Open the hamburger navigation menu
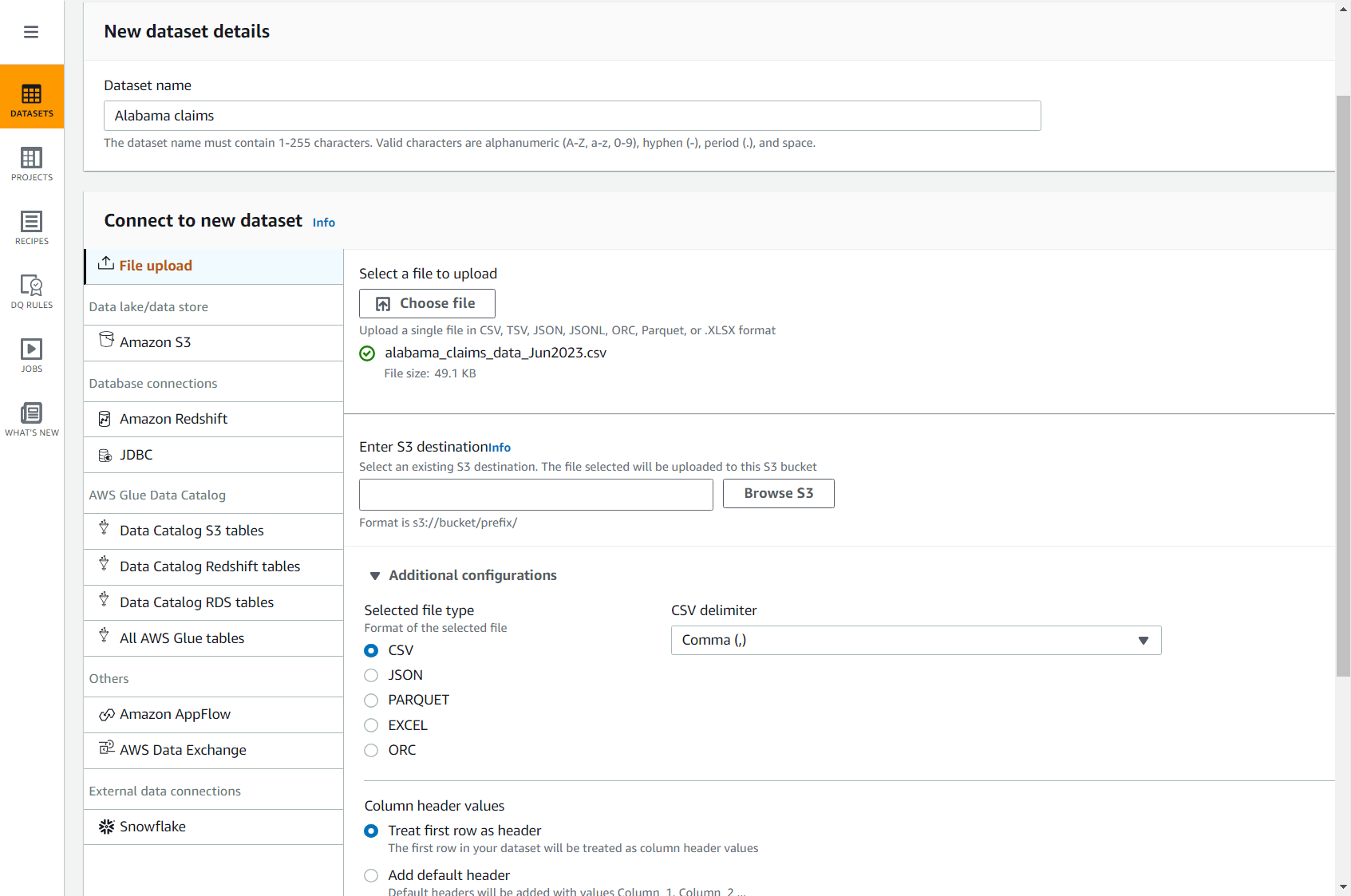1351x896 pixels. [x=31, y=31]
